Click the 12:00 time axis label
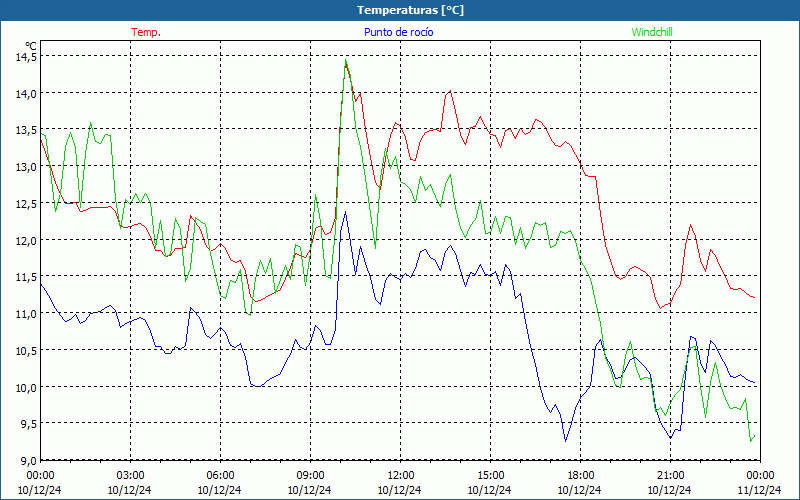 tap(400, 475)
